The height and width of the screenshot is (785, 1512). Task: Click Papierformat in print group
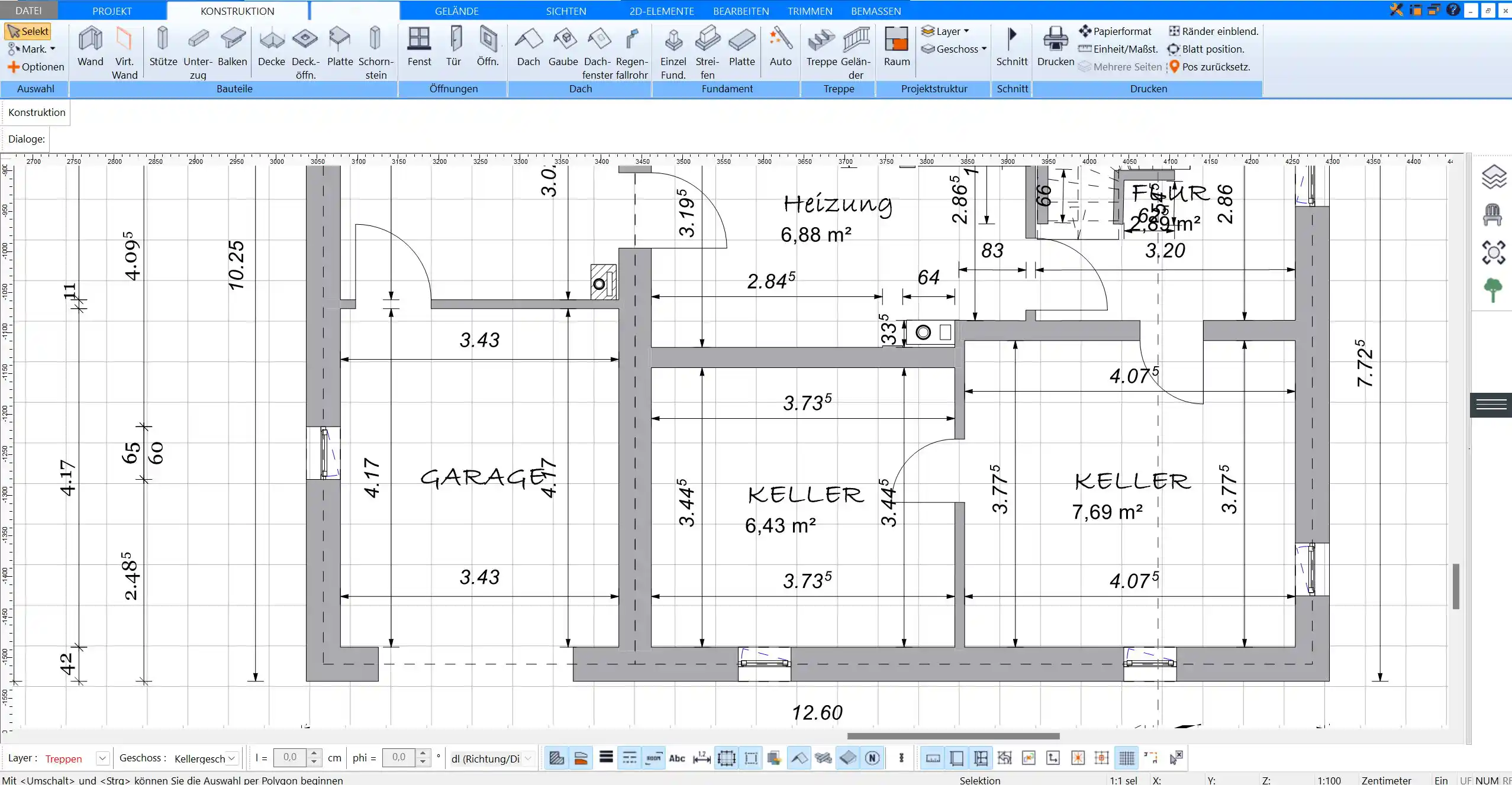1115,31
